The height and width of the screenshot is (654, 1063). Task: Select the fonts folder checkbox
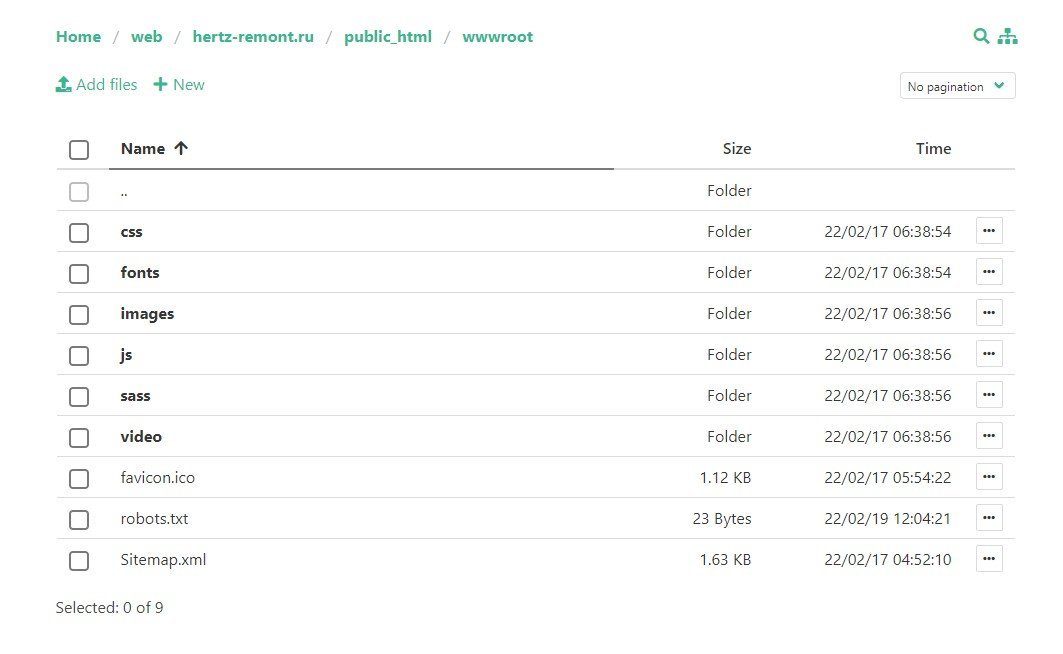pyautogui.click(x=79, y=274)
